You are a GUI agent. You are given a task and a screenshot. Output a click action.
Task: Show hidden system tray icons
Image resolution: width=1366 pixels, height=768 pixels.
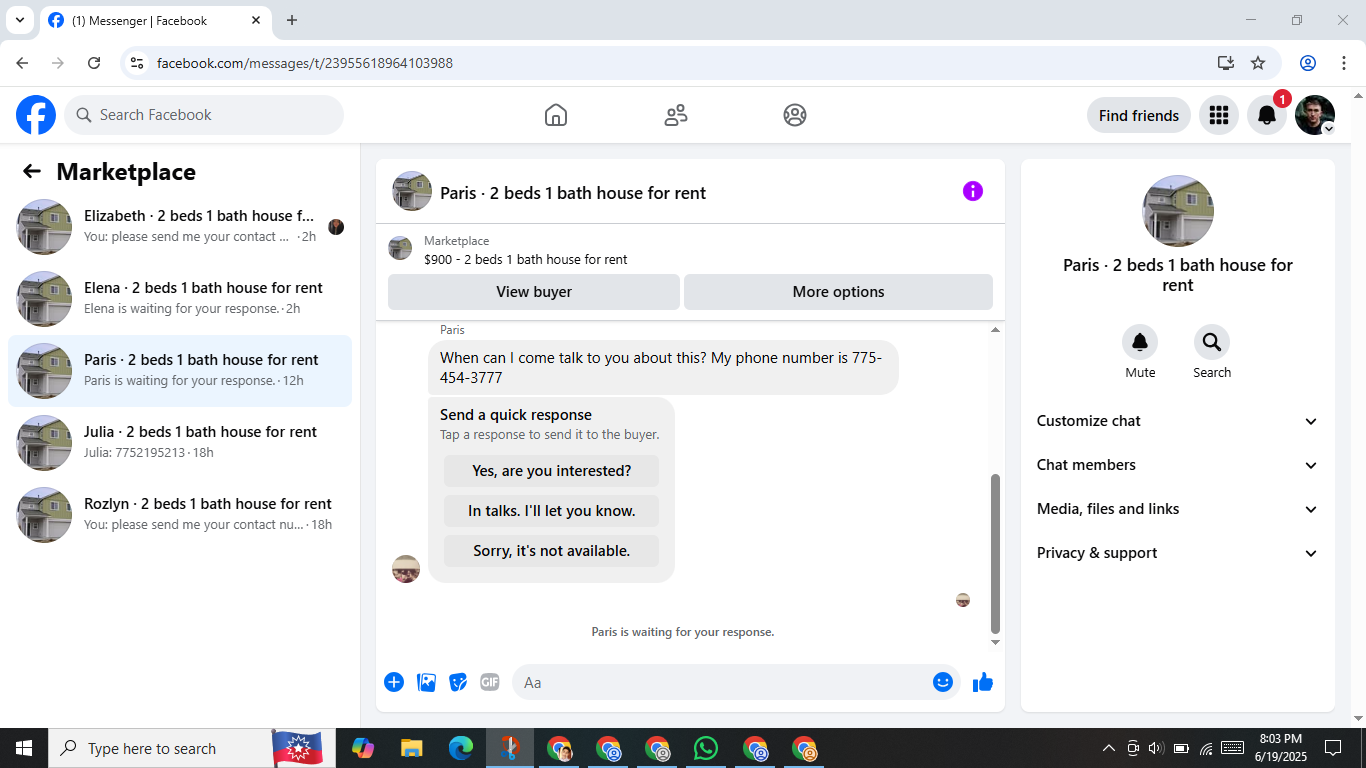(x=1108, y=748)
